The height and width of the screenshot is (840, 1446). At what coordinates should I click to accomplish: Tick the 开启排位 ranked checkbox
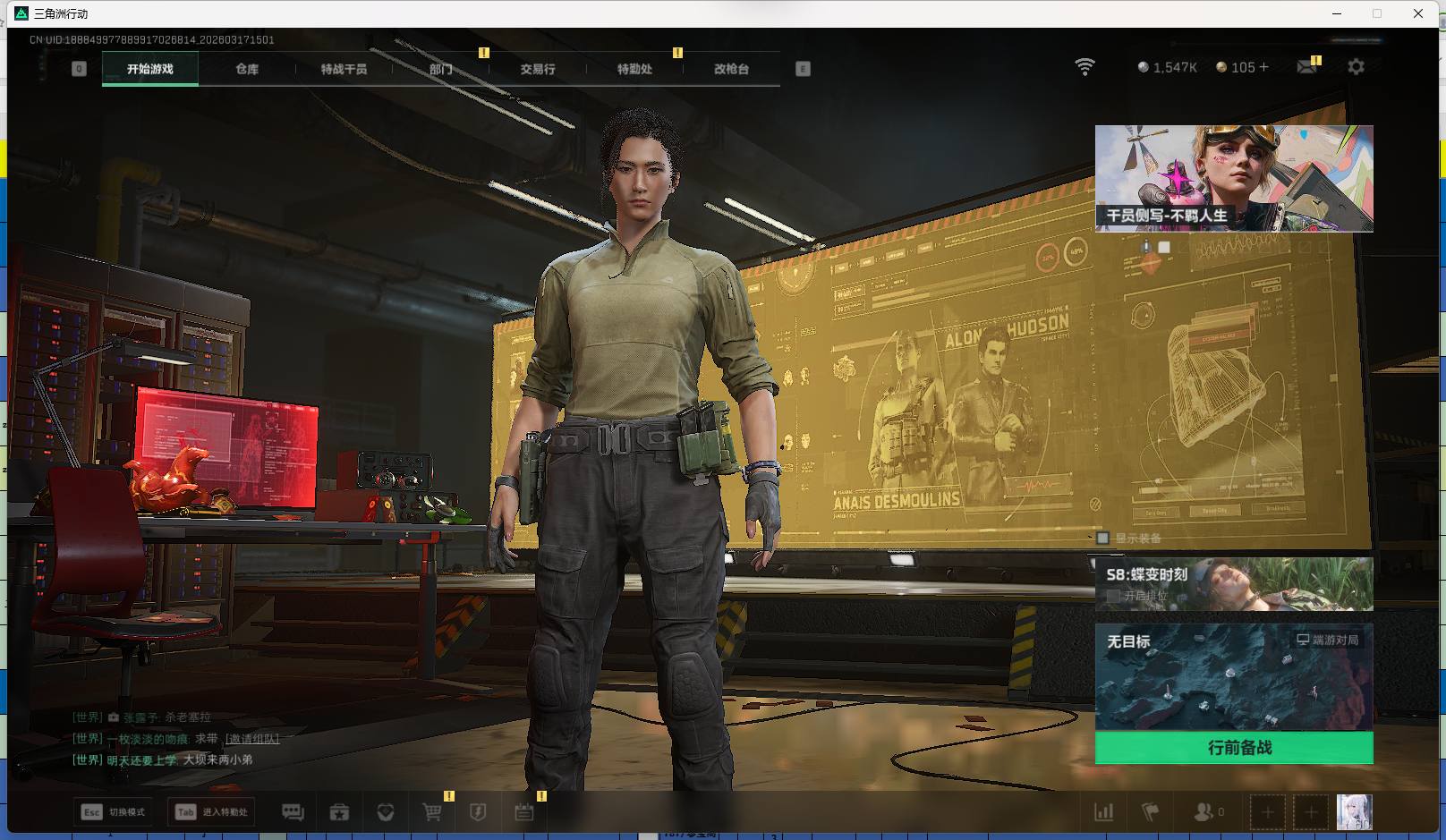pos(1114,595)
